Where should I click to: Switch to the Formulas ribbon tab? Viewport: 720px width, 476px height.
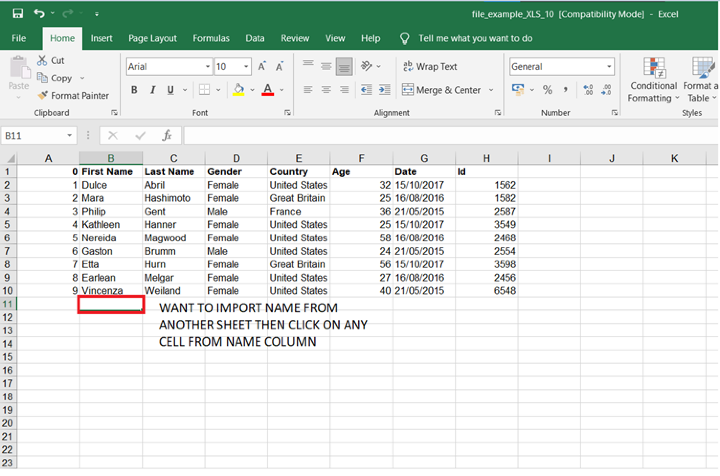click(x=210, y=38)
